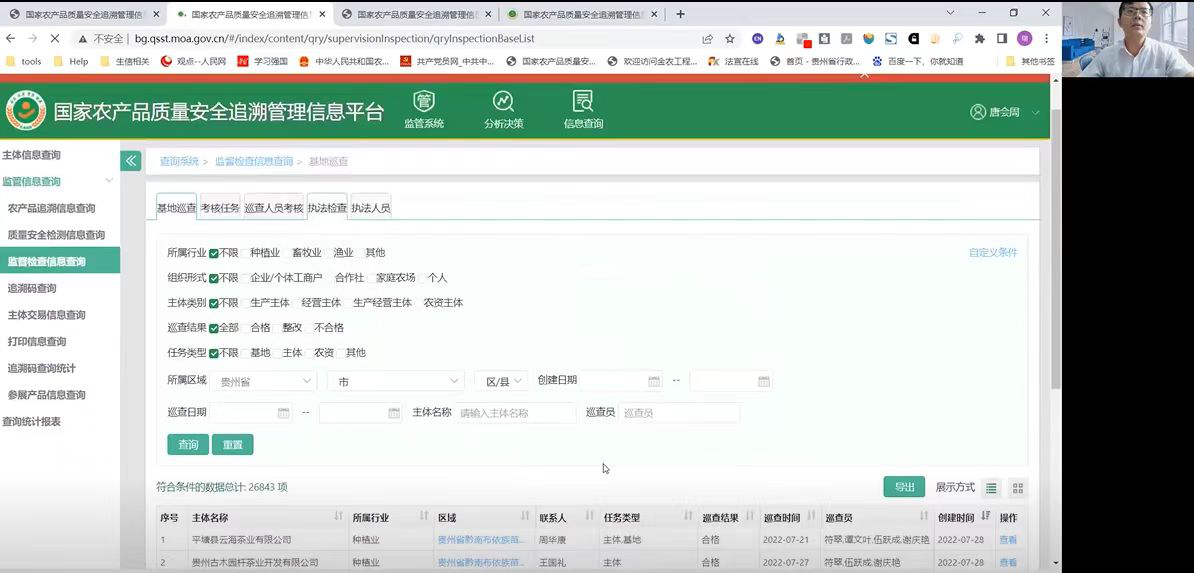Focus the 主体名称 input field
Screen dimensions: 1194x573
point(515,413)
